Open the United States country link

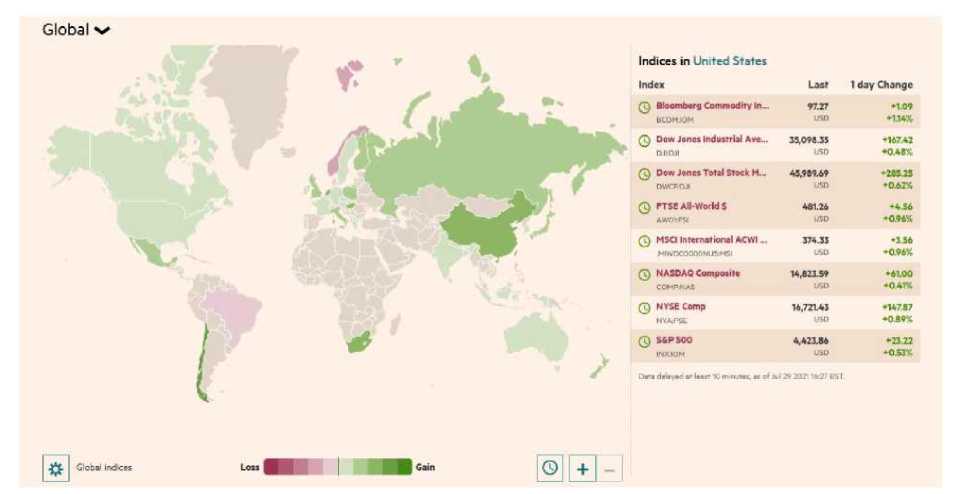click(729, 61)
